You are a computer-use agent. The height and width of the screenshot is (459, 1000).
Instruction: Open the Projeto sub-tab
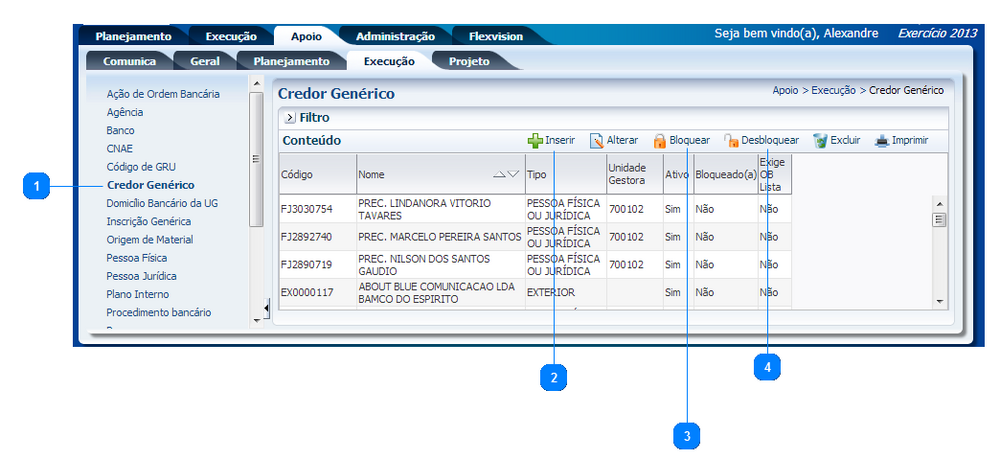pos(469,61)
